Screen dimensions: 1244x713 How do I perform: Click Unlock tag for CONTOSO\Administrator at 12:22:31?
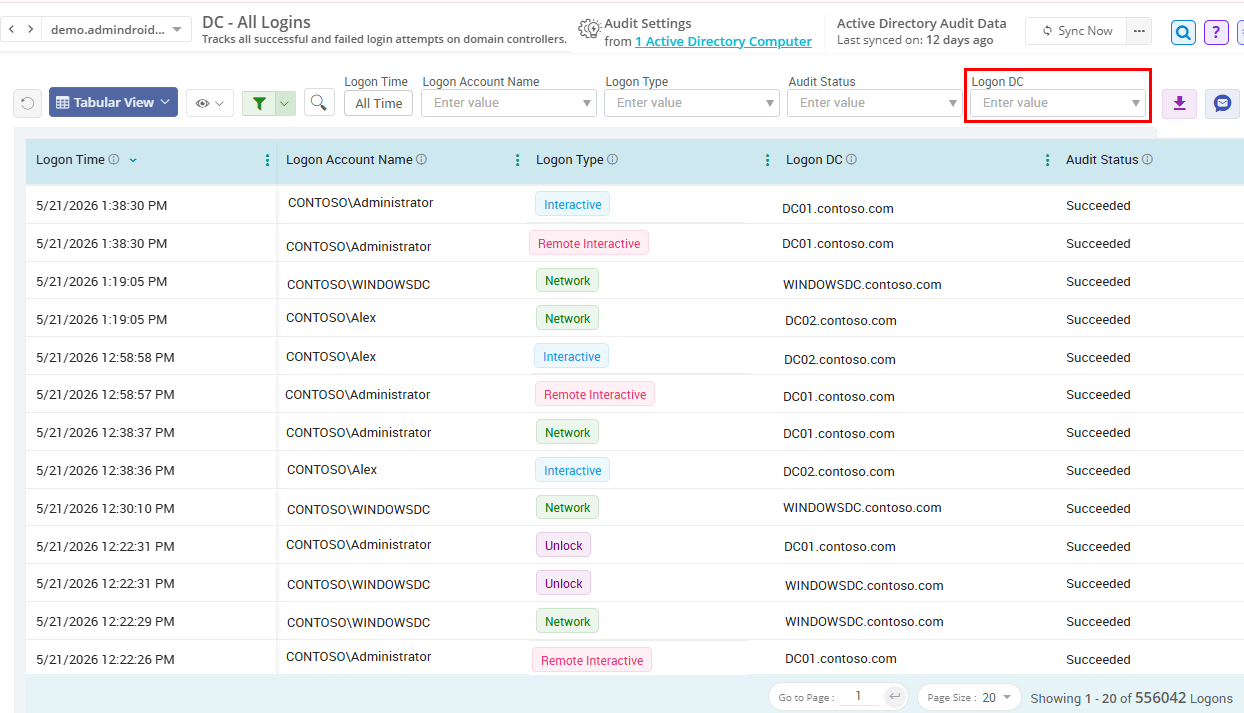point(563,545)
